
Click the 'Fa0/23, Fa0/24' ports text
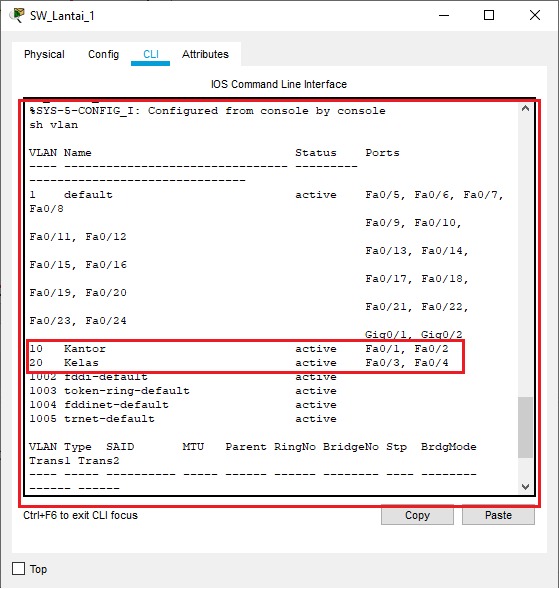pos(78,320)
